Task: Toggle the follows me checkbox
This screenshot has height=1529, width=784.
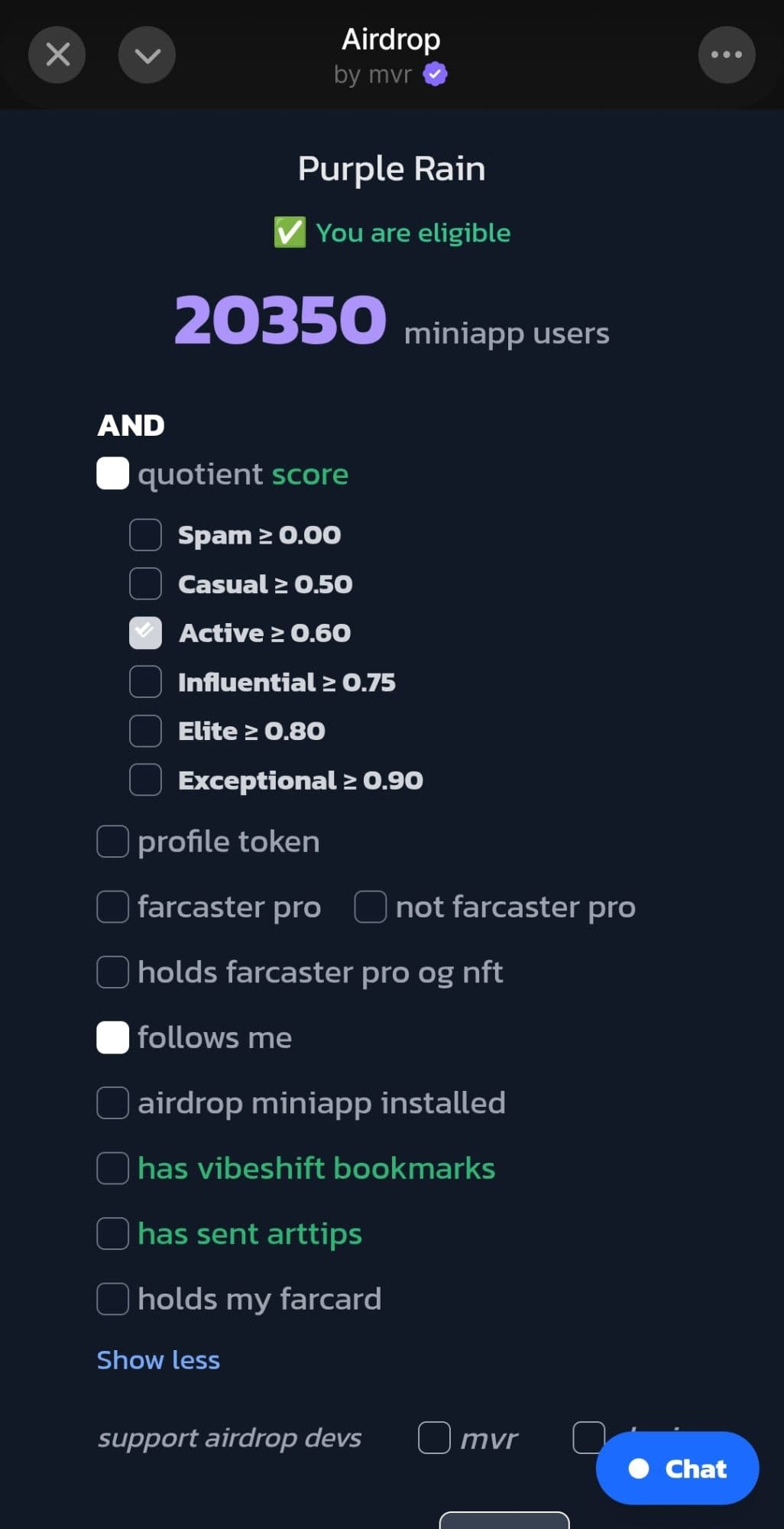Action: (x=112, y=1037)
